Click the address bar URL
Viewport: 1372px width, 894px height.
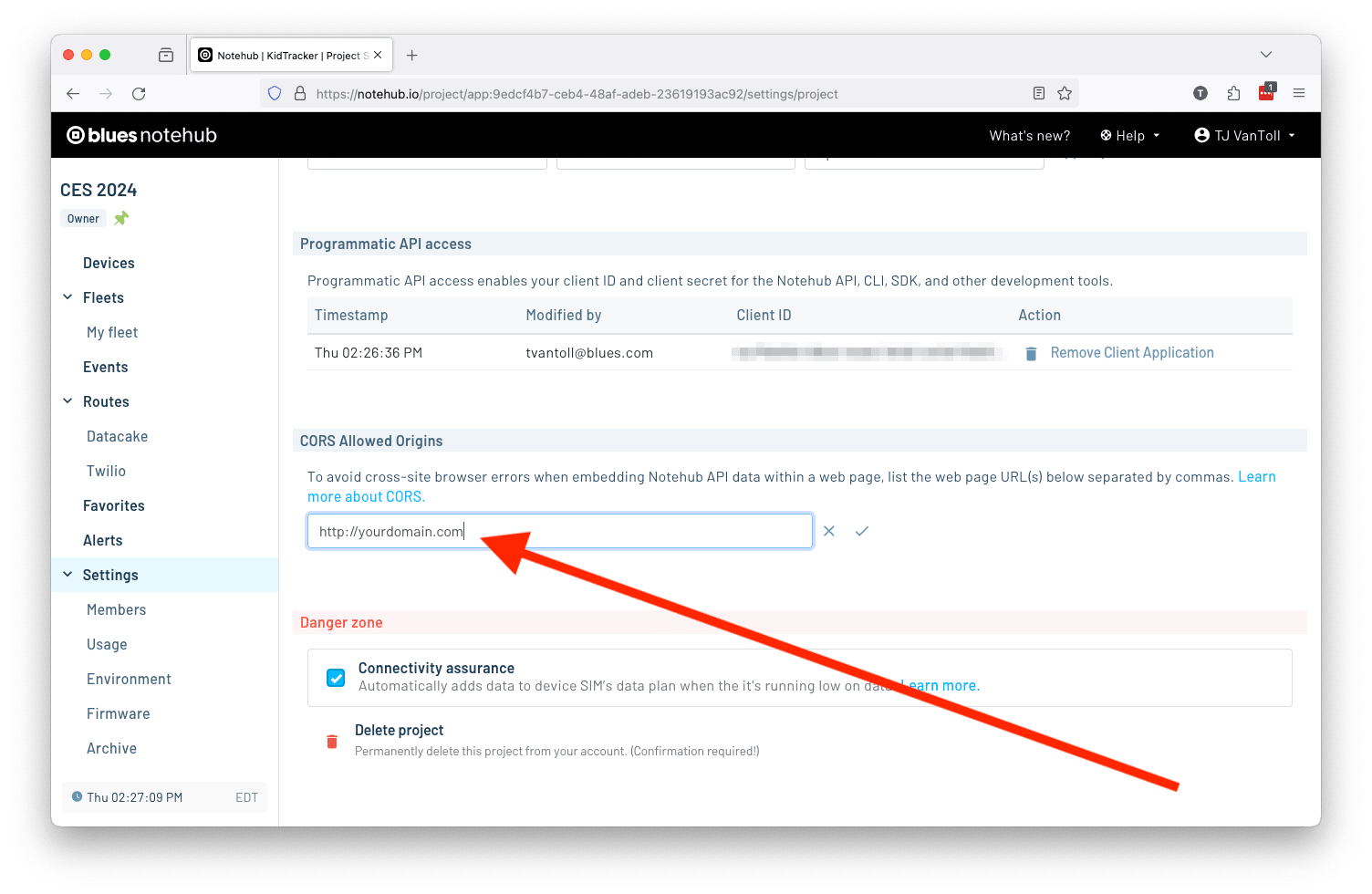577,94
